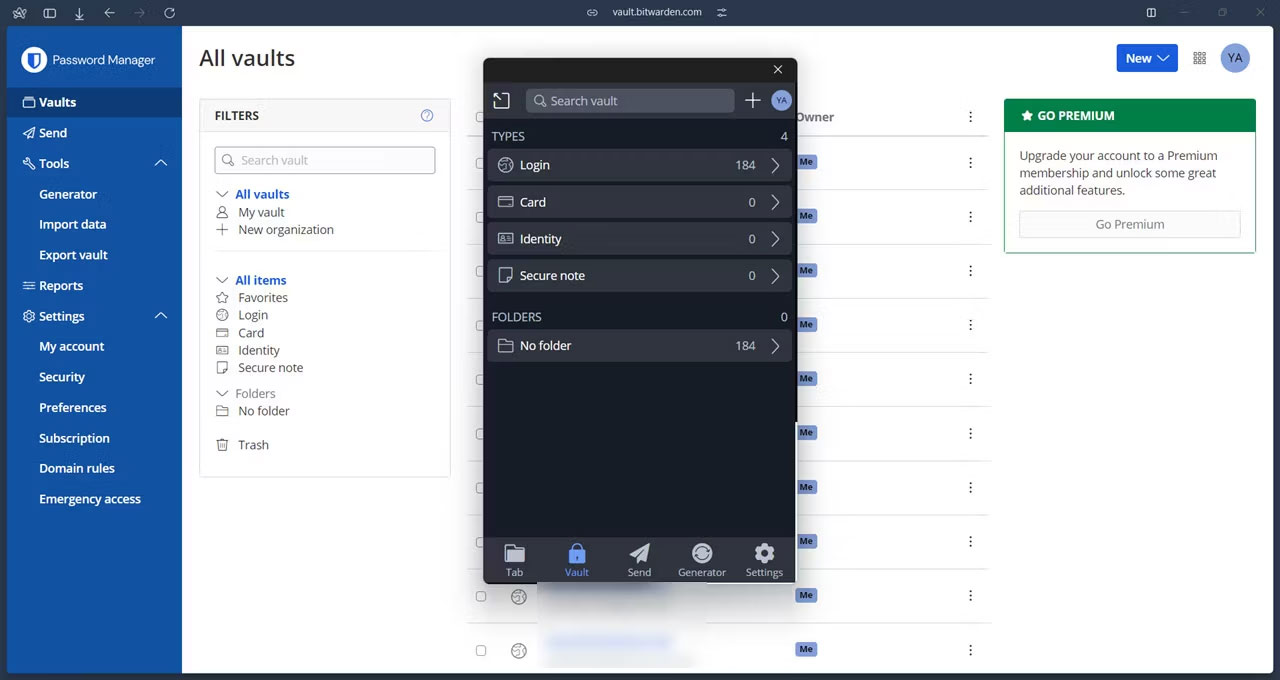Open Domain rules settings
This screenshot has width=1280, height=680.
[x=77, y=468]
